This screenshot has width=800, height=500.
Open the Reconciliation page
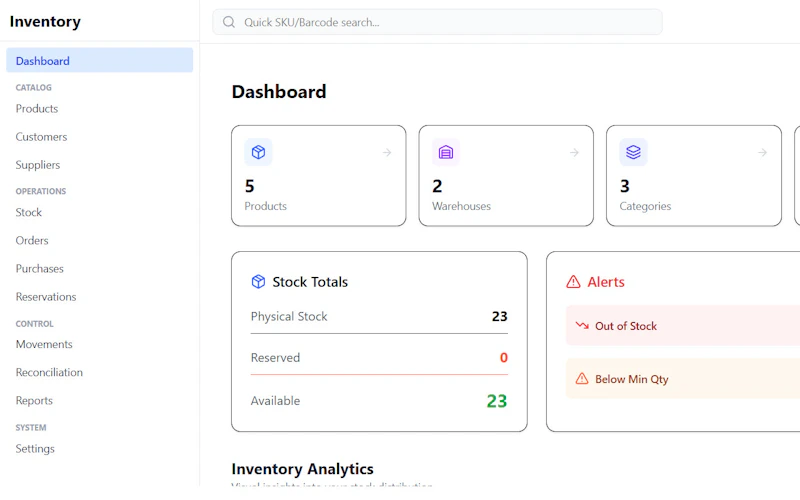pos(49,372)
